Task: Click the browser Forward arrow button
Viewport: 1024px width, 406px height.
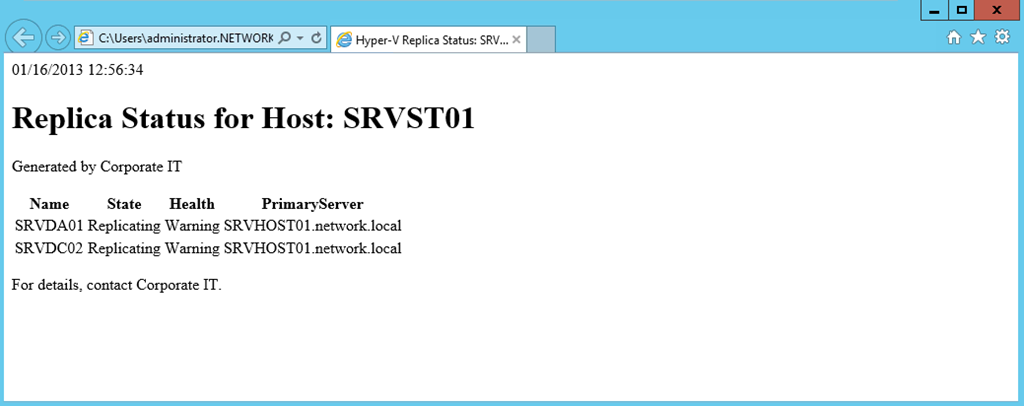Action: coord(58,38)
